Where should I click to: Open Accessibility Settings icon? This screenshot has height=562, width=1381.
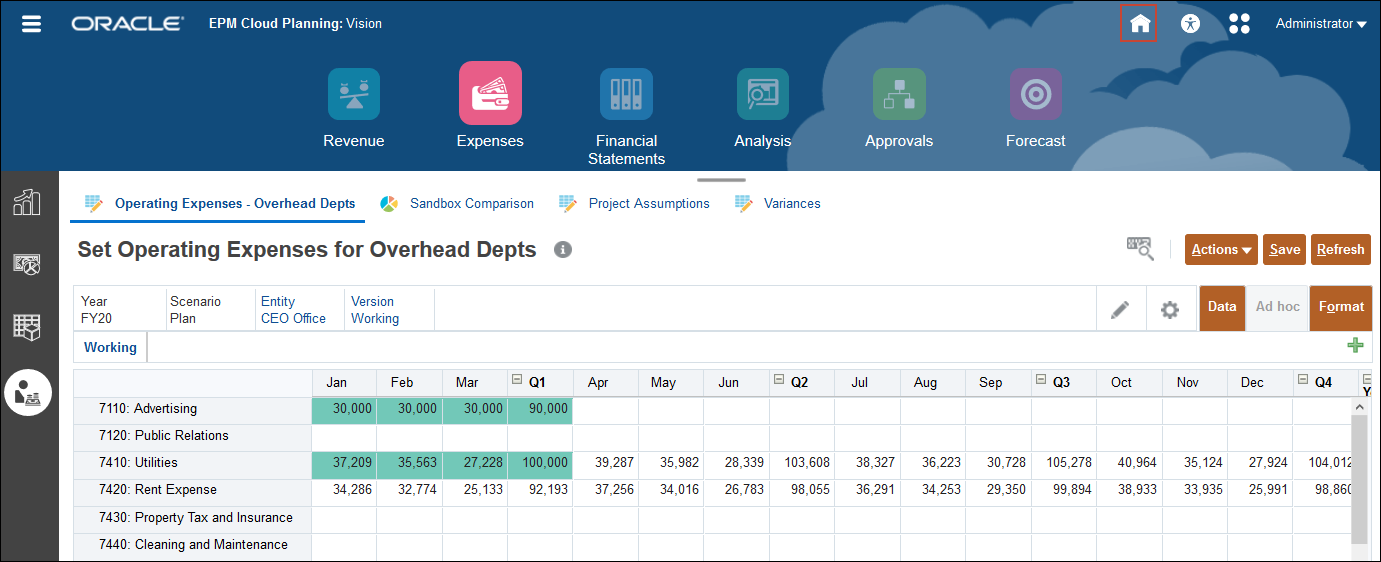[x=1190, y=24]
